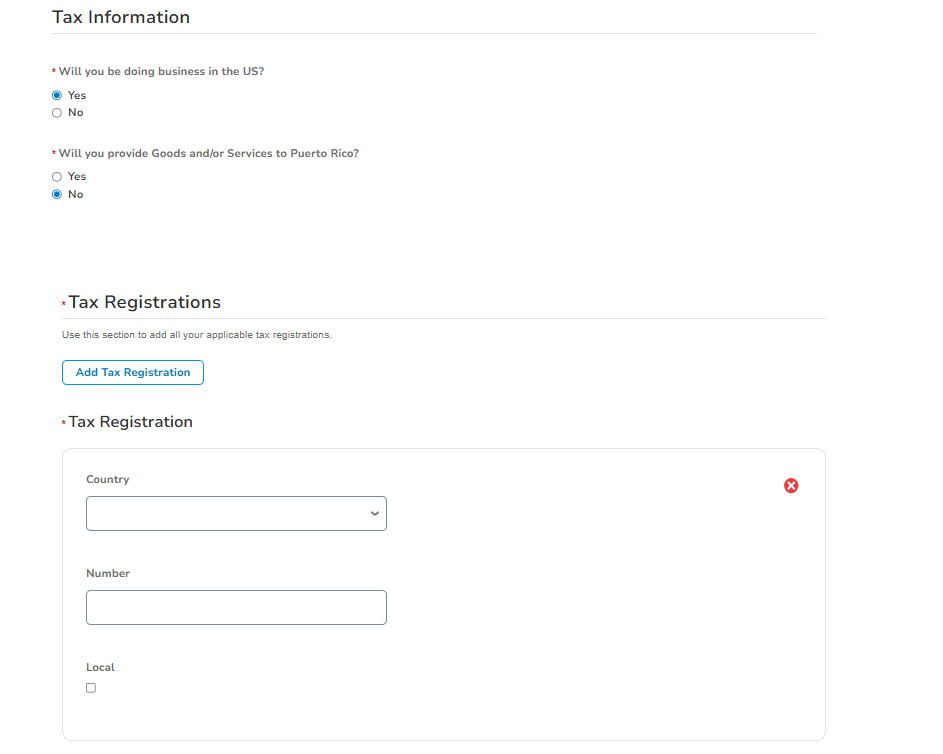Click the 'doing business in the US' question
This screenshot has height=754, width=943.
(x=161, y=72)
